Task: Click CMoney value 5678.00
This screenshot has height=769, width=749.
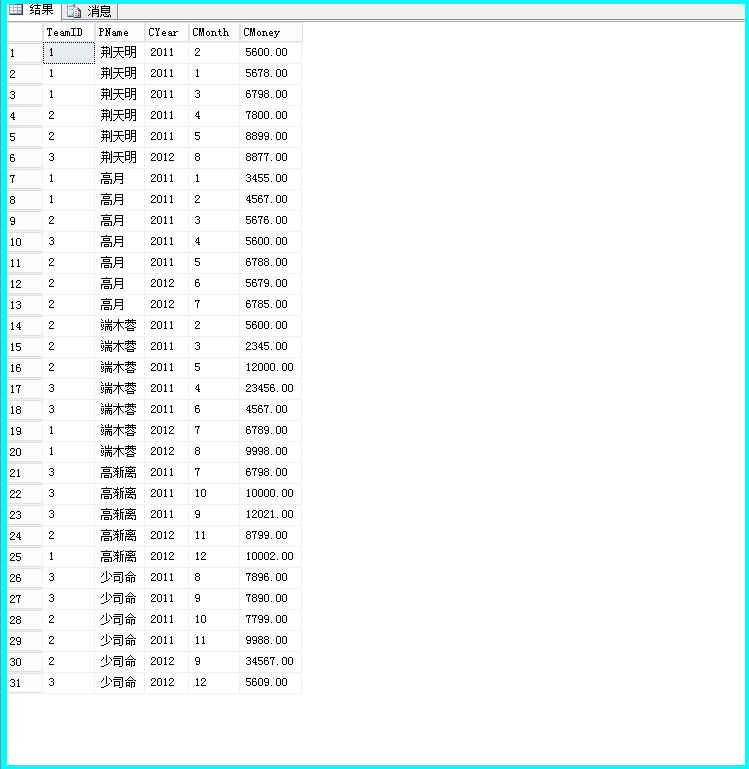Action: pyautogui.click(x=266, y=74)
